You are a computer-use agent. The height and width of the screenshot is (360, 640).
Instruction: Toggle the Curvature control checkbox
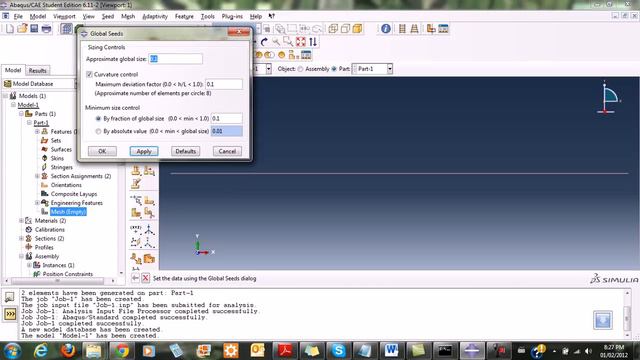point(89,74)
